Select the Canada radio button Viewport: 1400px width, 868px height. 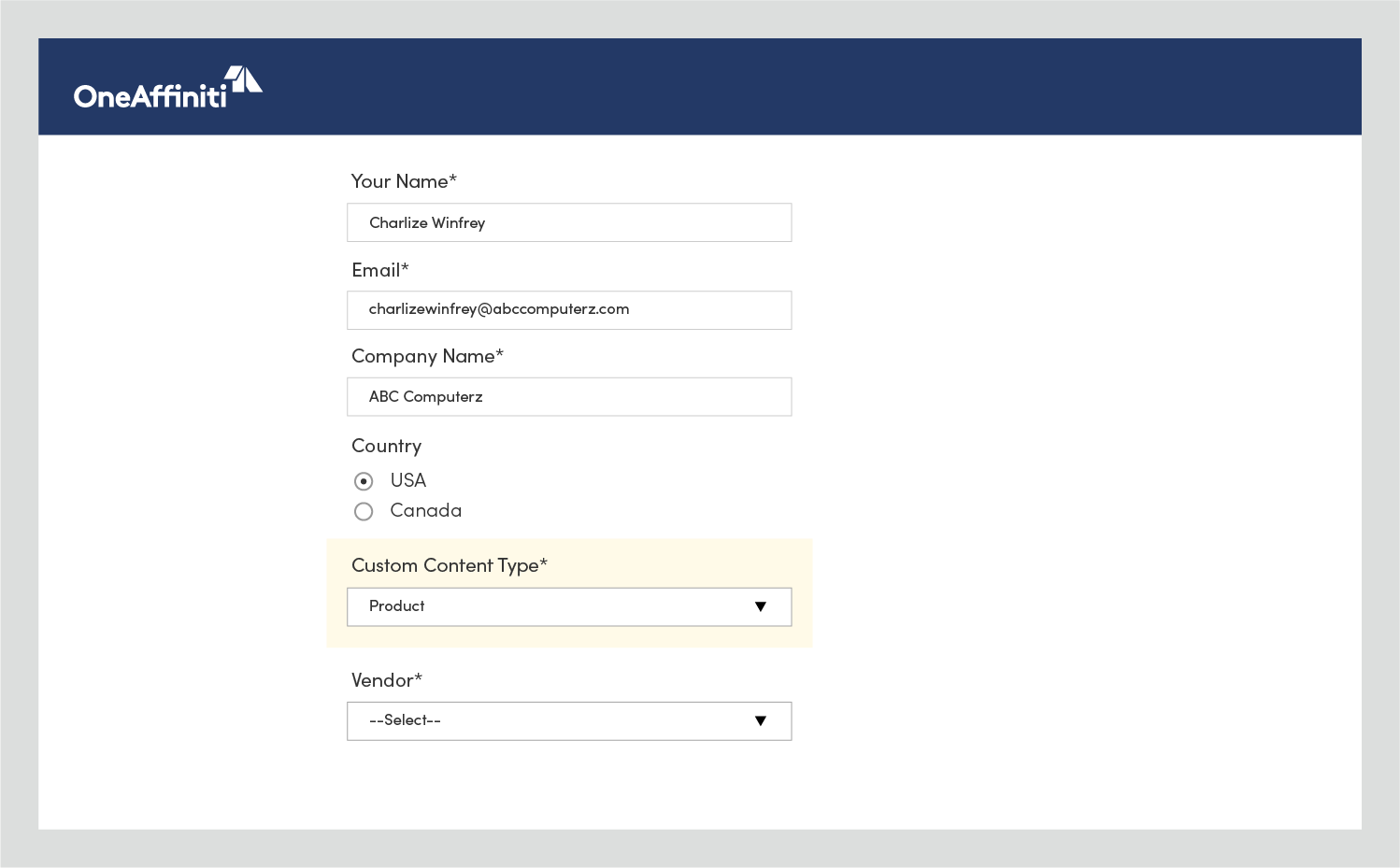[364, 511]
